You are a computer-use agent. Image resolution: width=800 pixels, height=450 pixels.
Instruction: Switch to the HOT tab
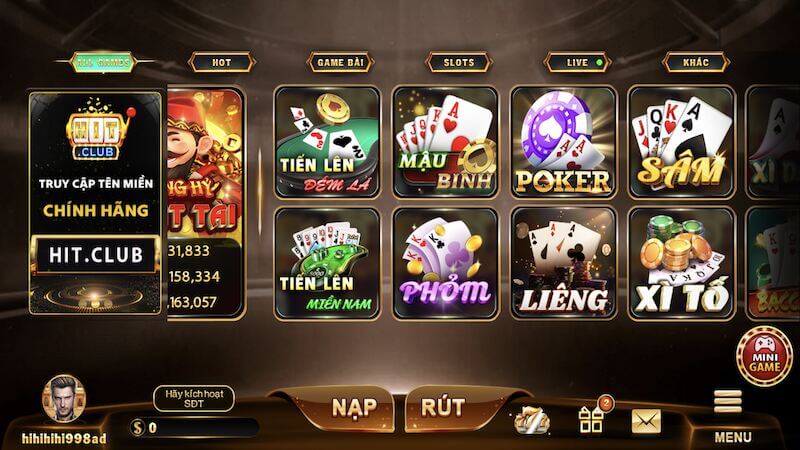point(221,63)
